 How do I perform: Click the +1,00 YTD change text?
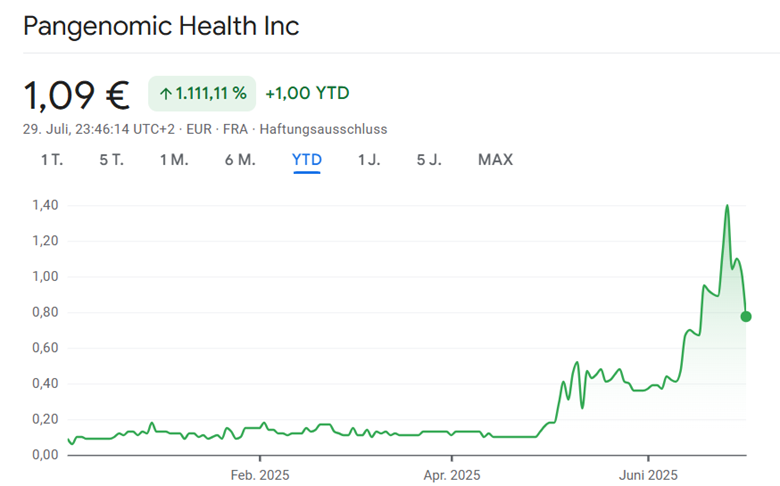pyautogui.click(x=307, y=93)
